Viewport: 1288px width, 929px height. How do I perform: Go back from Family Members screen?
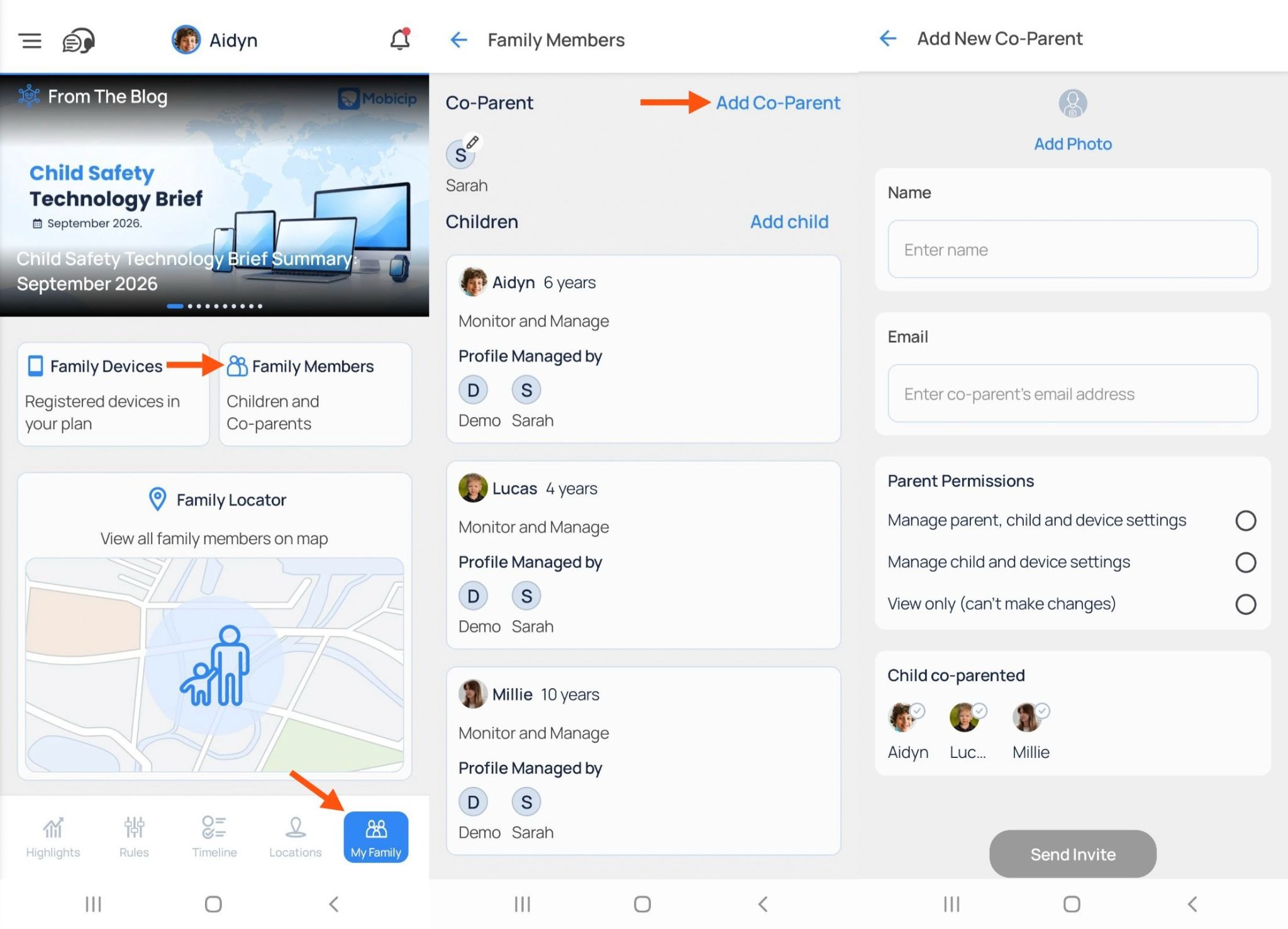[x=459, y=40]
